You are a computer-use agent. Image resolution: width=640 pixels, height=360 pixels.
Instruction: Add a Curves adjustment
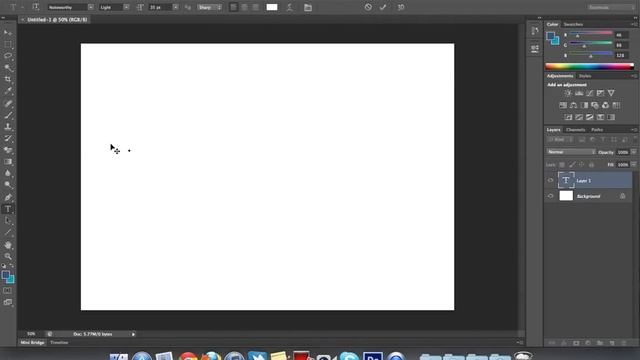[x=589, y=93]
